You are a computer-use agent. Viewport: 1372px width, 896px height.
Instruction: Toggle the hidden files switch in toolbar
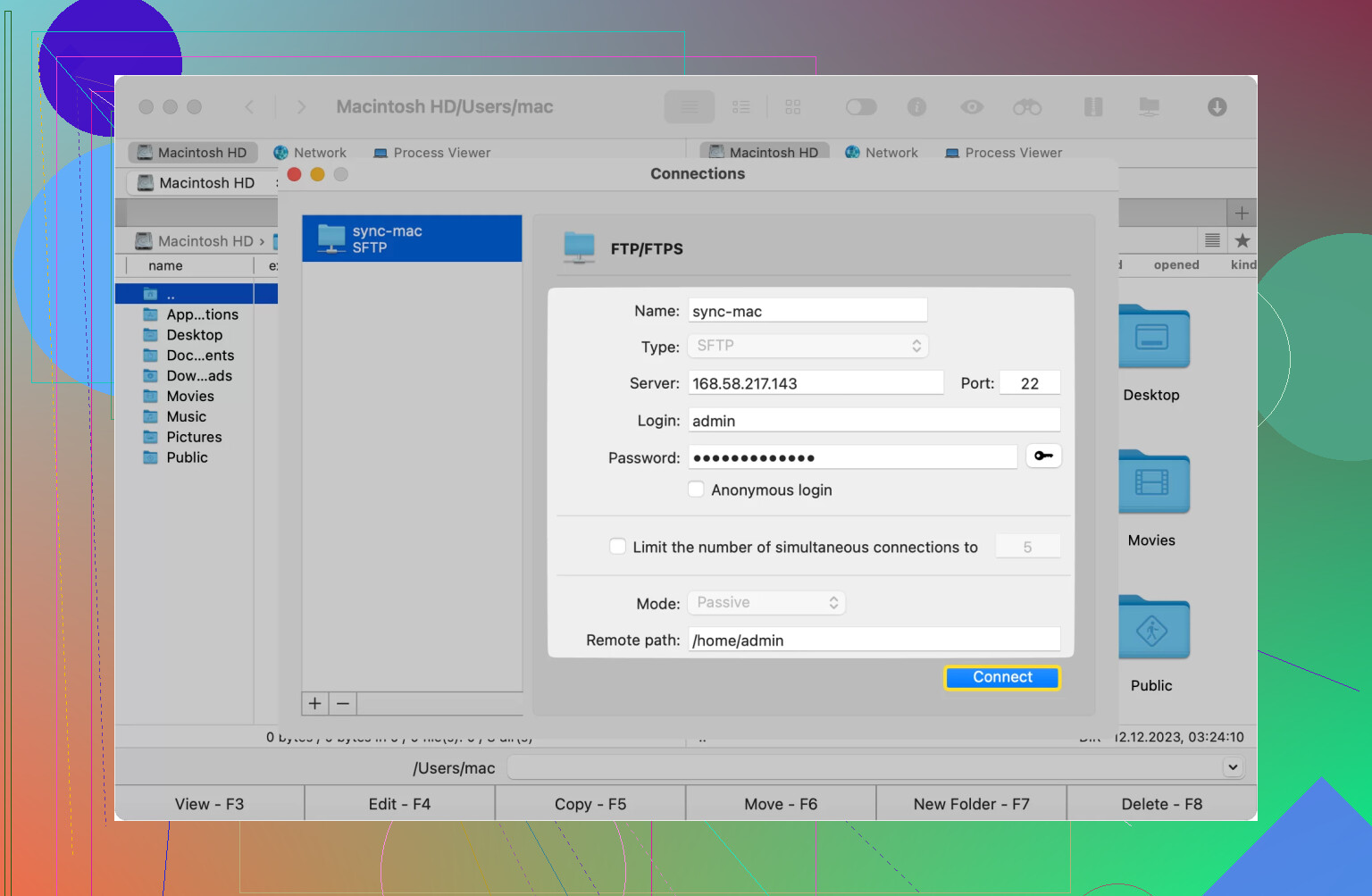(861, 107)
